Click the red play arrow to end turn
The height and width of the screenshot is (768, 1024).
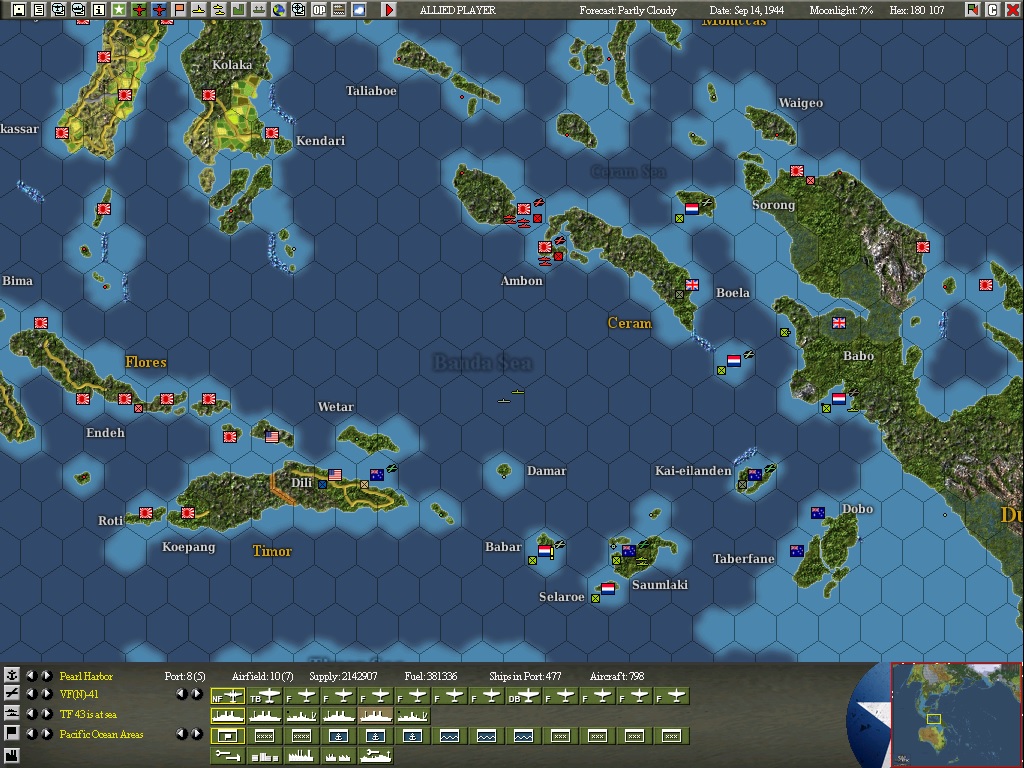point(389,10)
